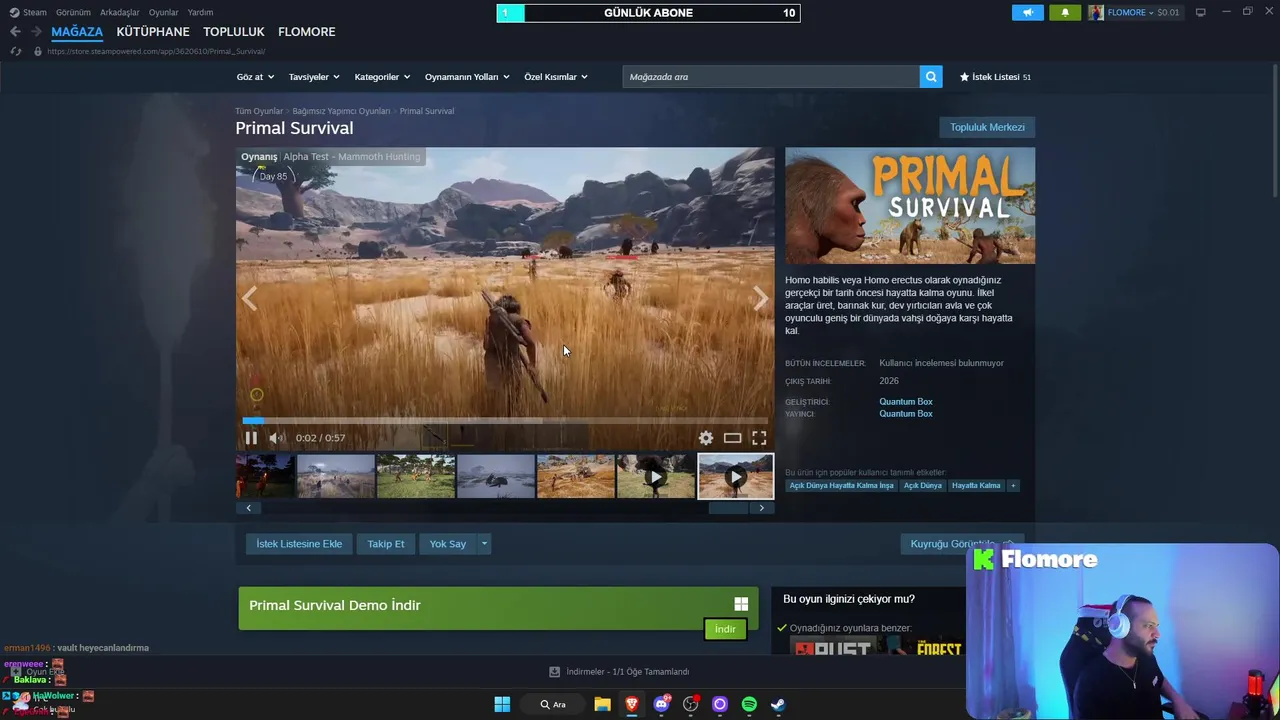Expand the Oynamanın Yolları dropdown
The image size is (1280, 720).
(x=467, y=77)
